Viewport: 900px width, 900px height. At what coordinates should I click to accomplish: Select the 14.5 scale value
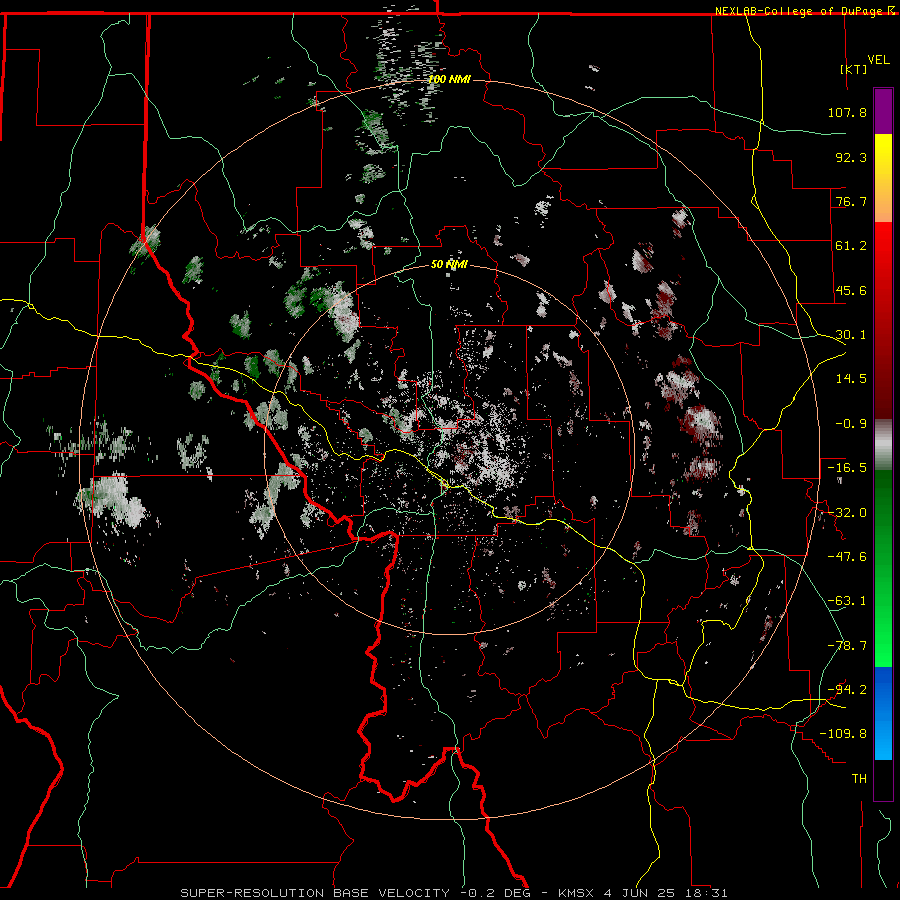click(851, 379)
